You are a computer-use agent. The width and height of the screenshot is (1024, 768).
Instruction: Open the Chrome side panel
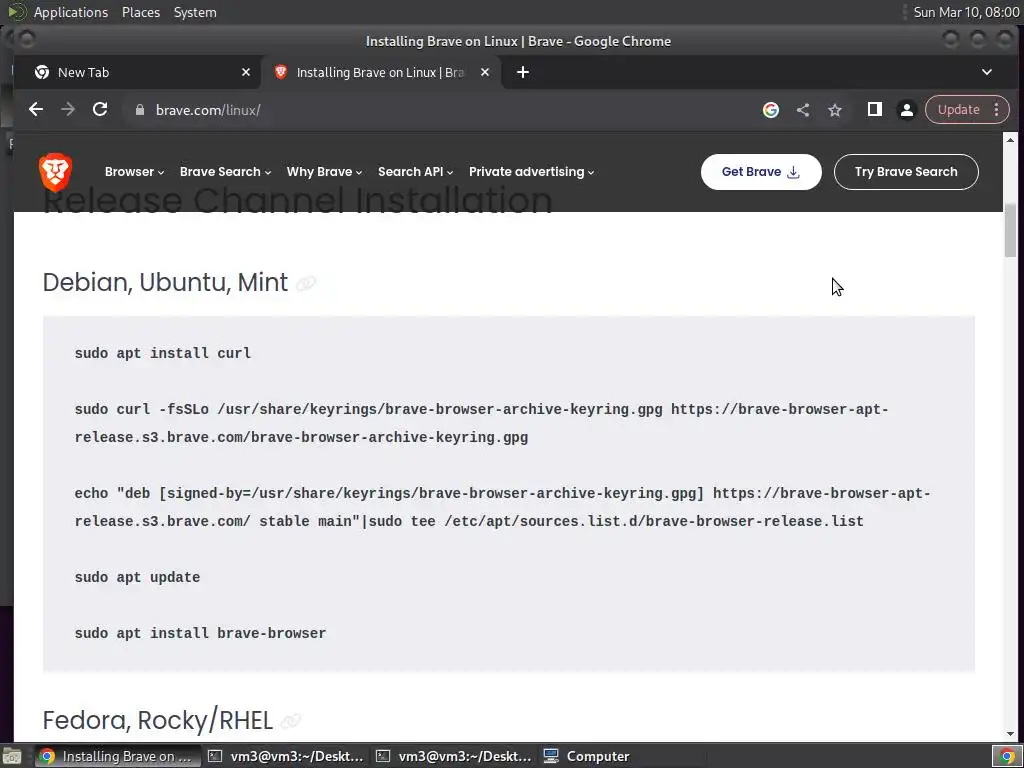pos(874,110)
